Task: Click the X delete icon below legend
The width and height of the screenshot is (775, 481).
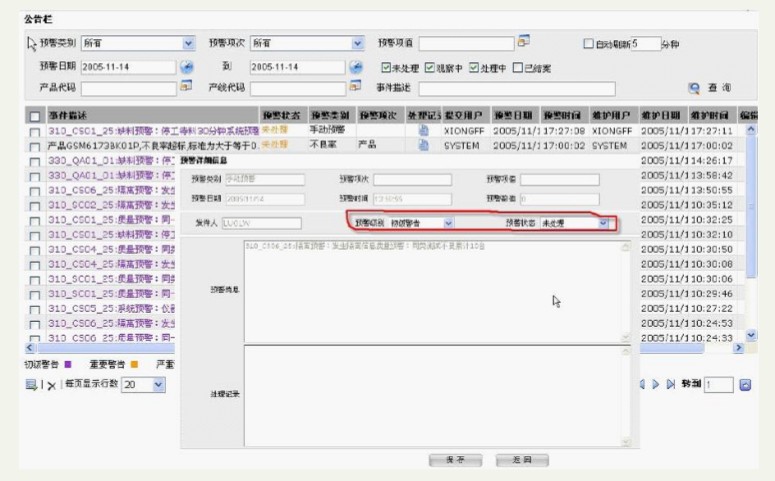Action: (51, 386)
